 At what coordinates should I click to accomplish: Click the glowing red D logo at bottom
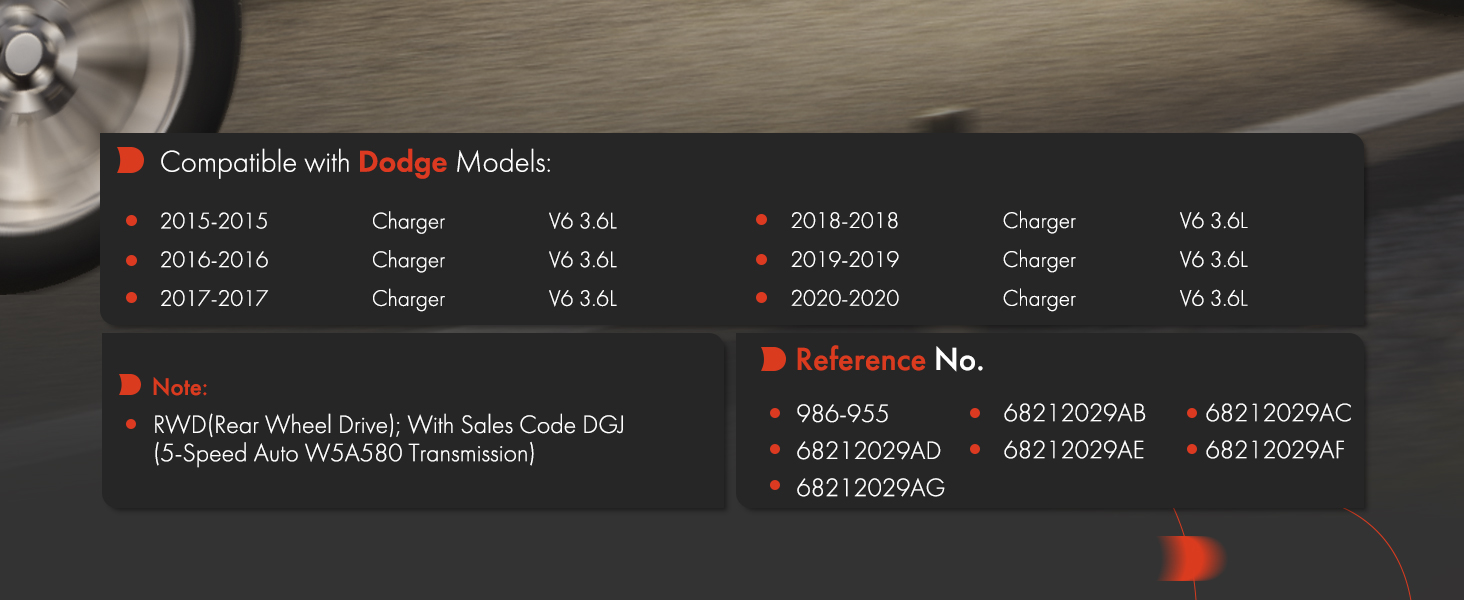(1191, 558)
